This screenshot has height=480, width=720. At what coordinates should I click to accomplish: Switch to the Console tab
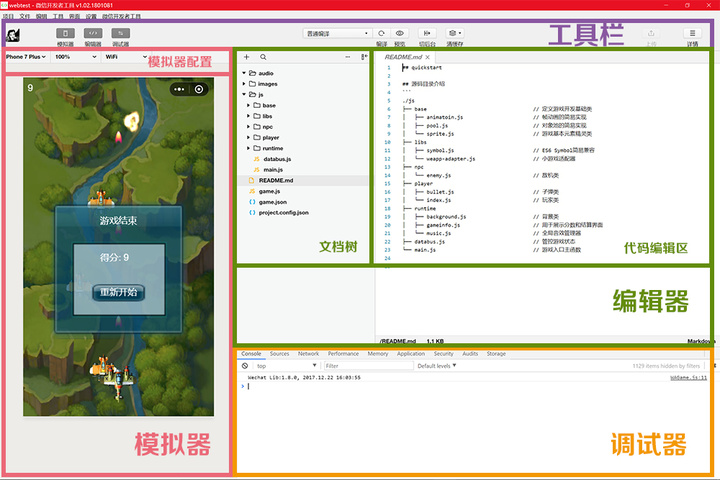tap(251, 354)
